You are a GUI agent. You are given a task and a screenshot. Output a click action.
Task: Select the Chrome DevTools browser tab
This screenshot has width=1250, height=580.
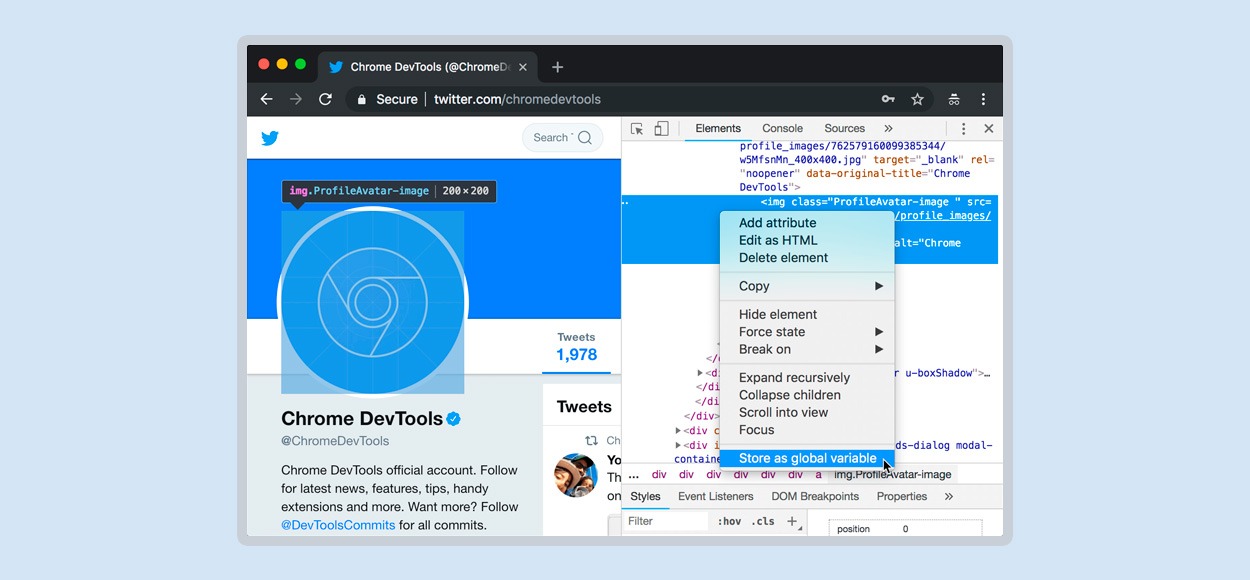(x=429, y=67)
